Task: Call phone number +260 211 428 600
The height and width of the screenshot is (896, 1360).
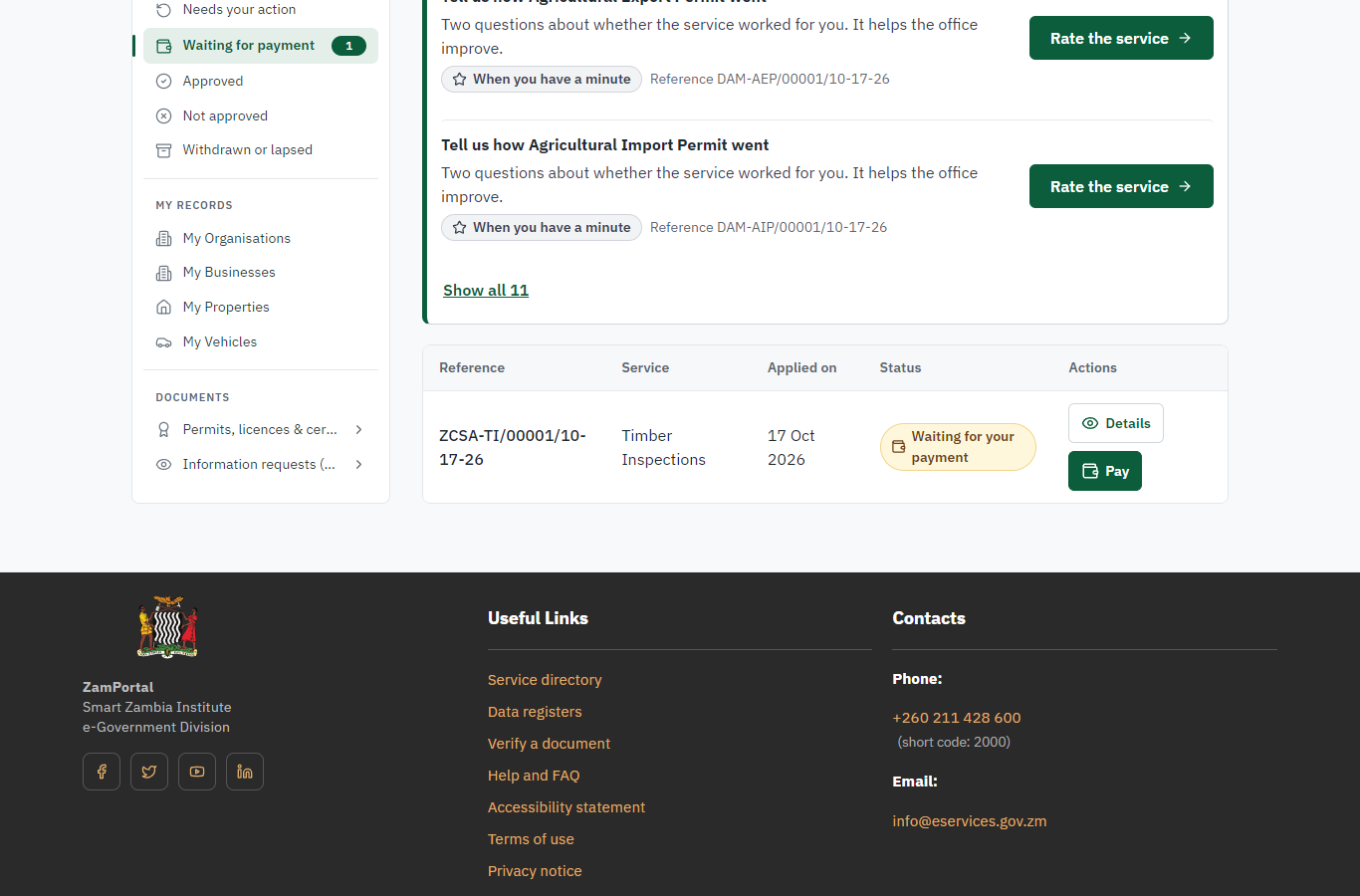Action: point(957,718)
